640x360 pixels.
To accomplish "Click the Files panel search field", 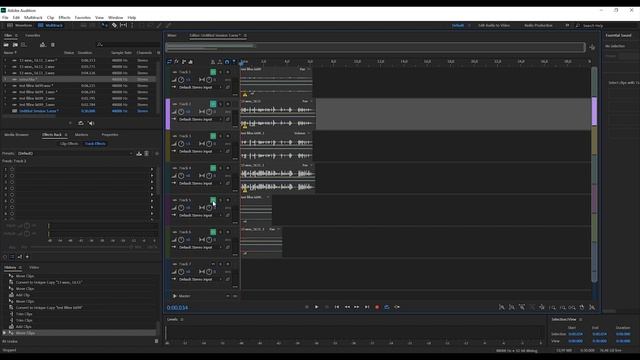I will click(x=129, y=44).
